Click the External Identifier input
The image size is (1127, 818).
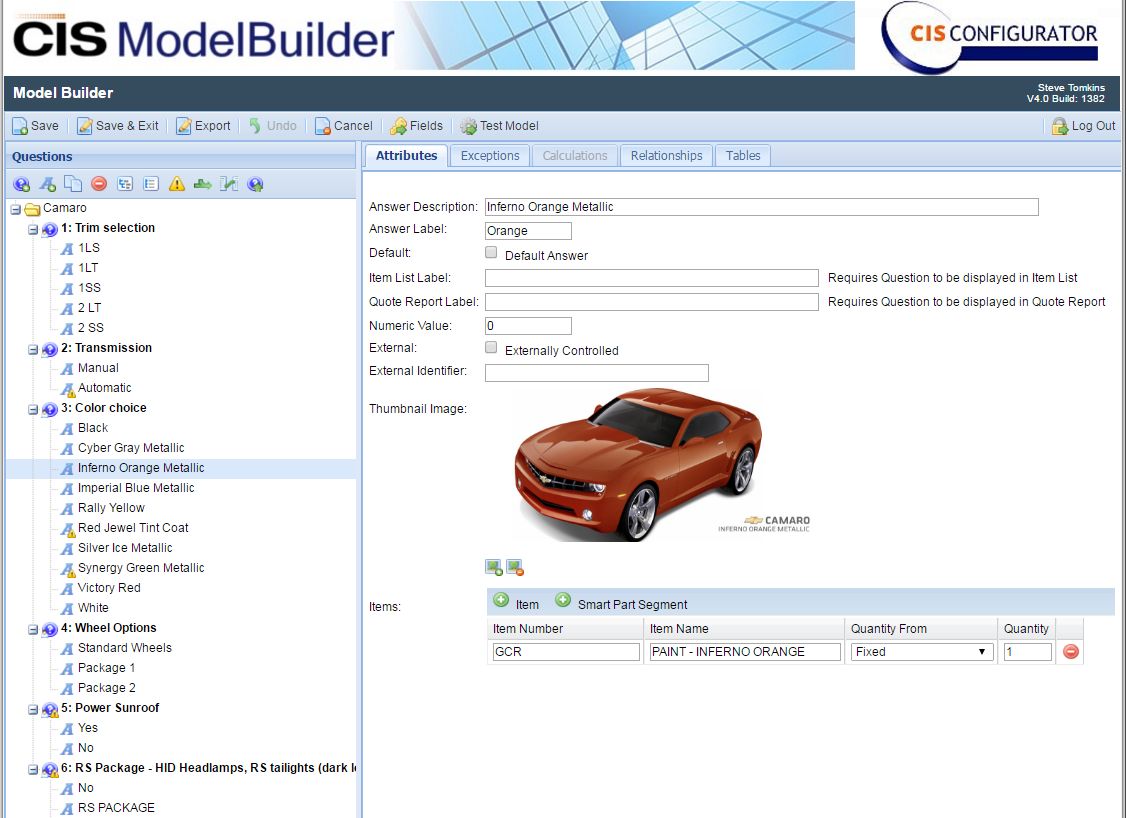[x=597, y=372]
